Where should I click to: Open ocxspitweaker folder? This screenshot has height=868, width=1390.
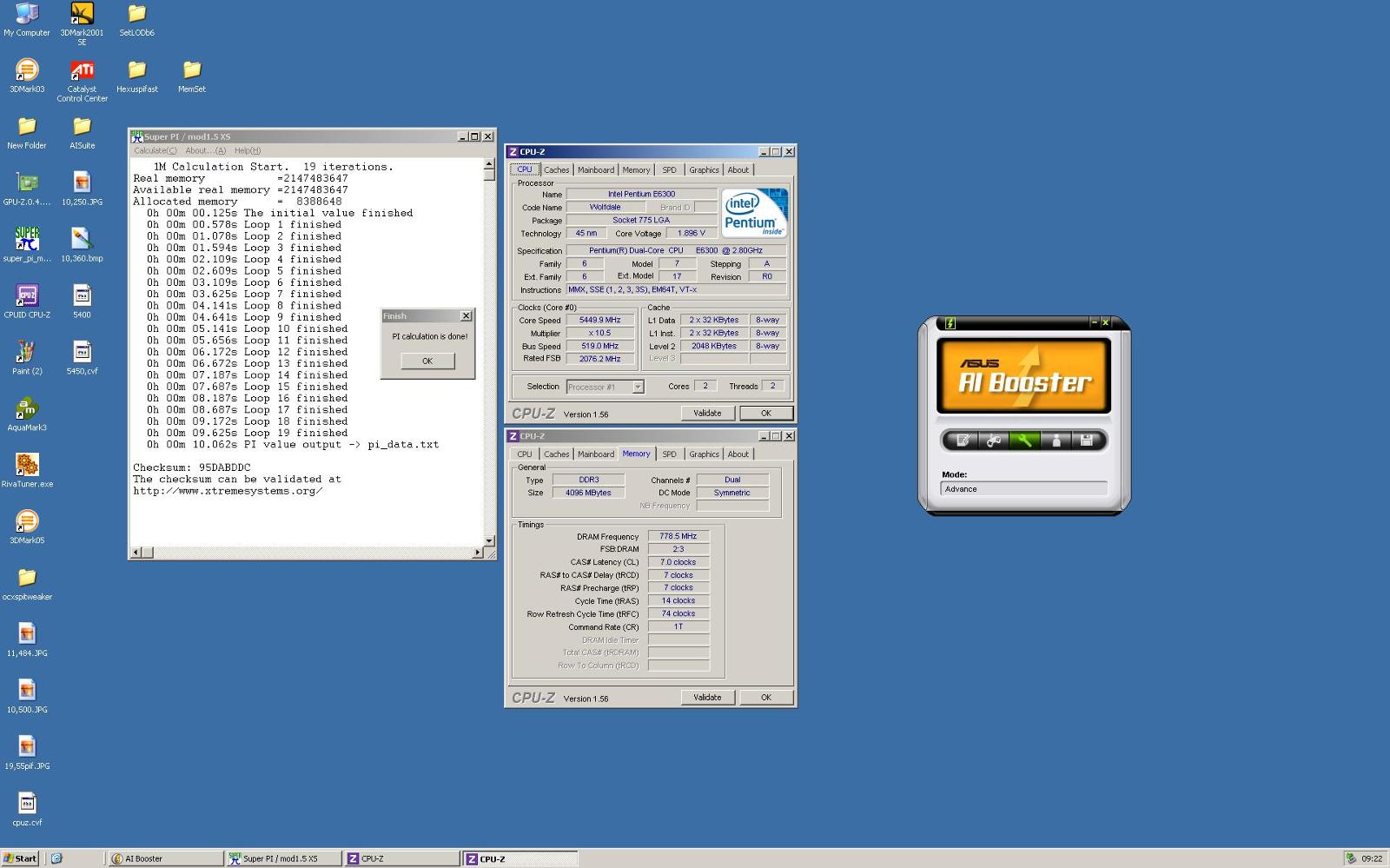pos(27,584)
